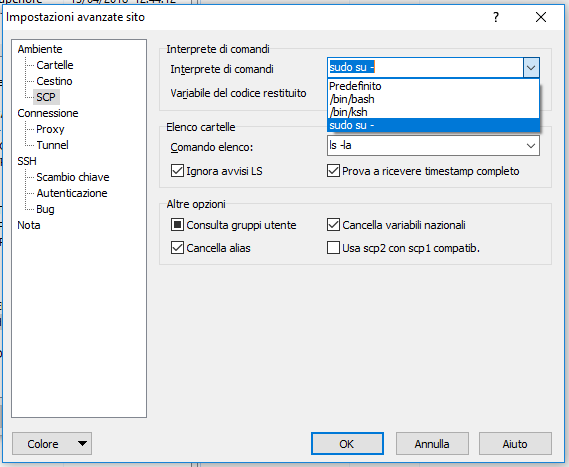Open the Tunnel settings page
The height and width of the screenshot is (467, 569).
[x=52, y=145]
